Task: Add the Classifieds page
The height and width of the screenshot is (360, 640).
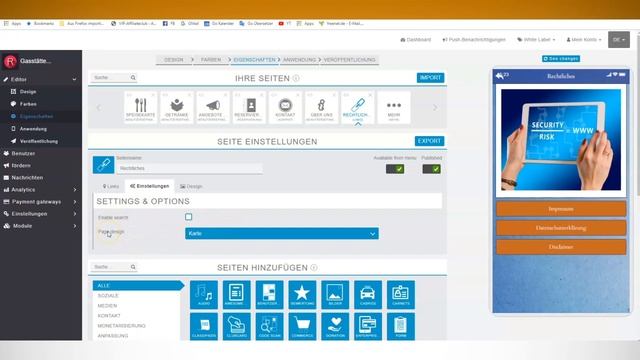Action: [204, 326]
